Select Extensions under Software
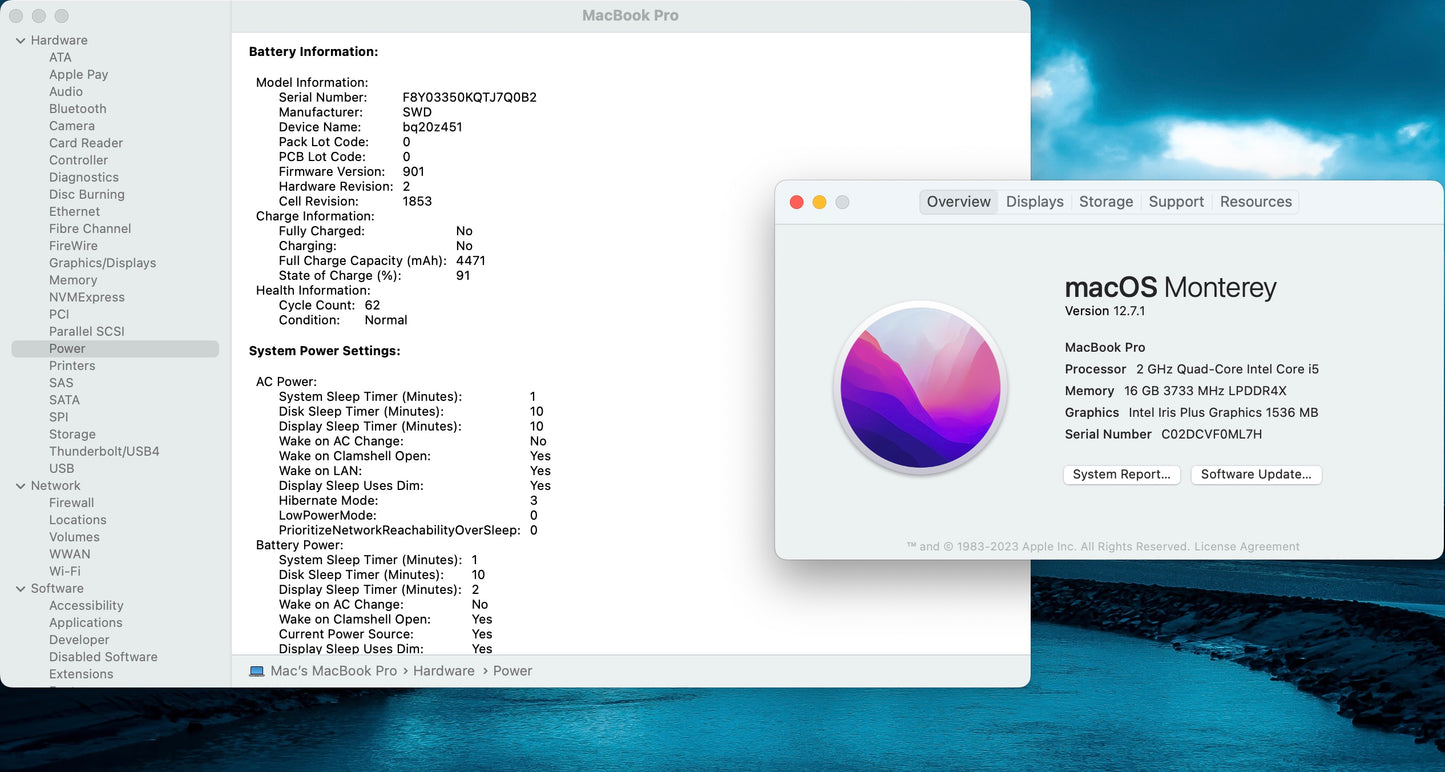 coord(82,675)
